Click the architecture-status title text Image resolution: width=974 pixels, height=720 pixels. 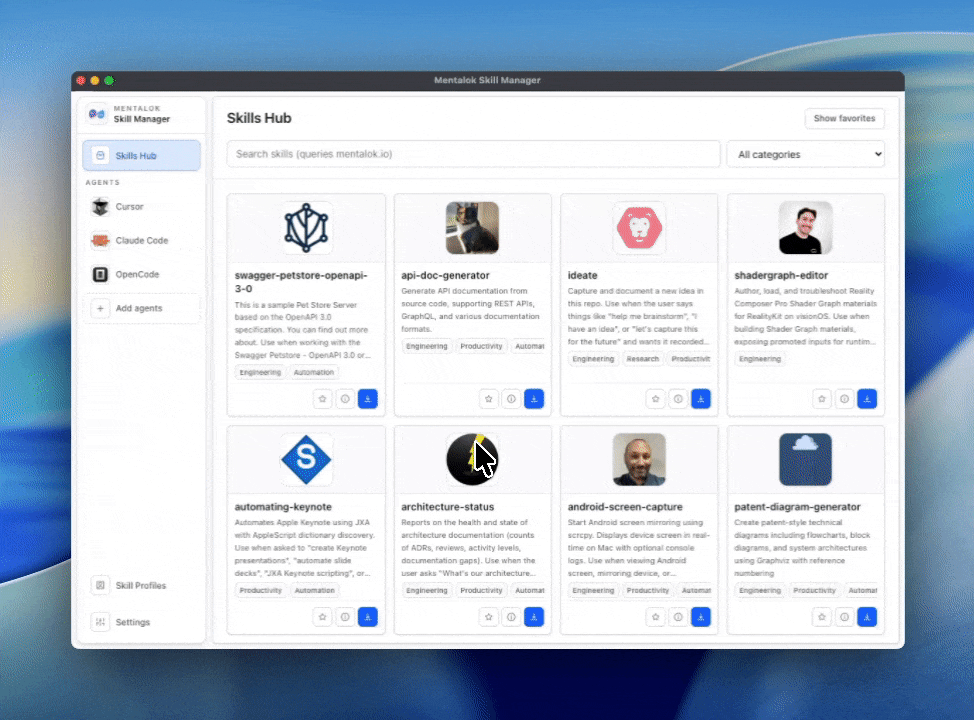(448, 507)
